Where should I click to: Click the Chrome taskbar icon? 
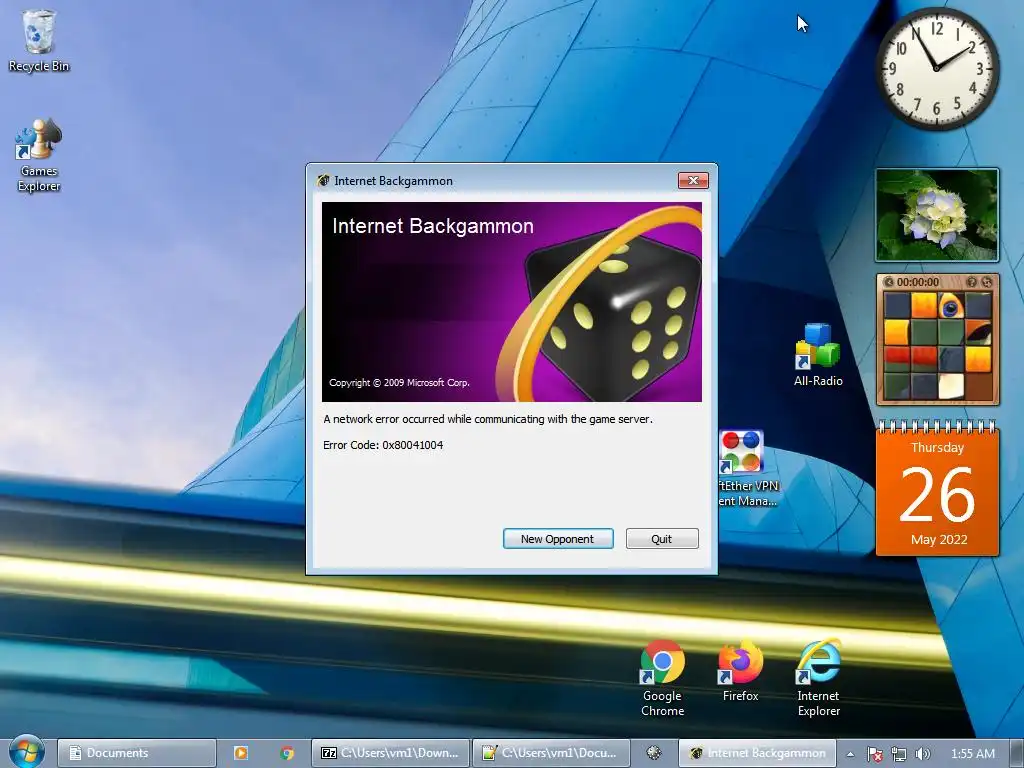click(287, 753)
